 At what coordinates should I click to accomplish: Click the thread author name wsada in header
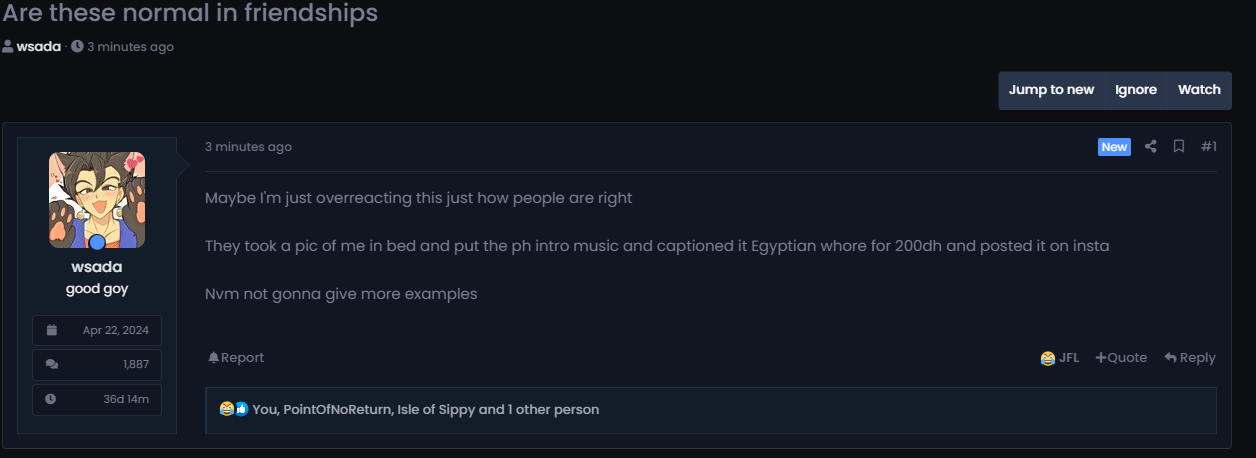pyautogui.click(x=38, y=47)
